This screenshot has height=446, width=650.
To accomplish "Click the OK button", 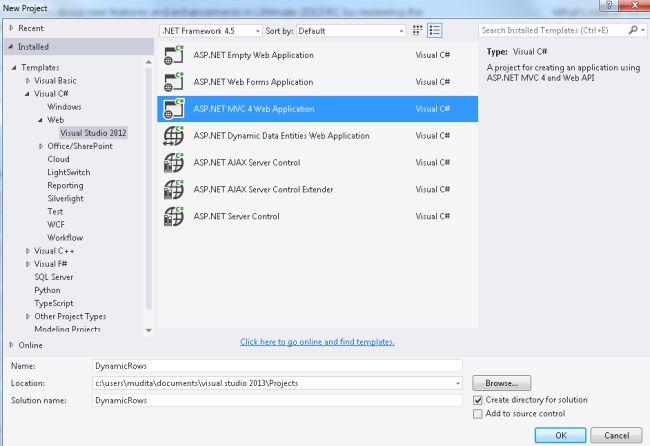I will (560, 435).
